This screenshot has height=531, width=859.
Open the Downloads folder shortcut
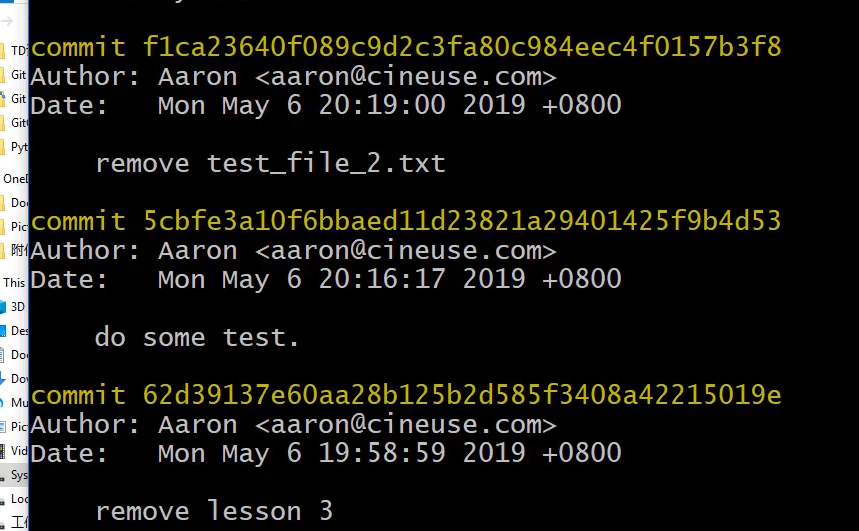[17, 379]
